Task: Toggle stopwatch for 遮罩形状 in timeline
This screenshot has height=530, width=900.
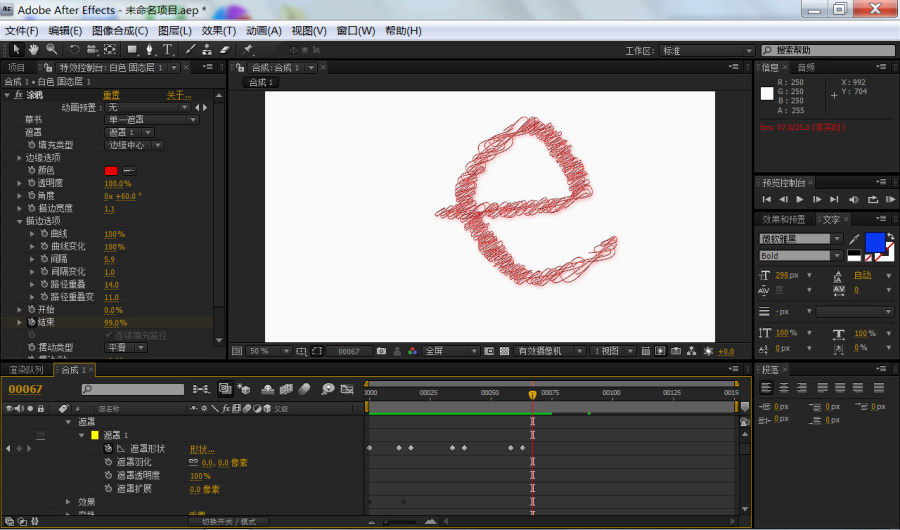Action: [x=108, y=448]
